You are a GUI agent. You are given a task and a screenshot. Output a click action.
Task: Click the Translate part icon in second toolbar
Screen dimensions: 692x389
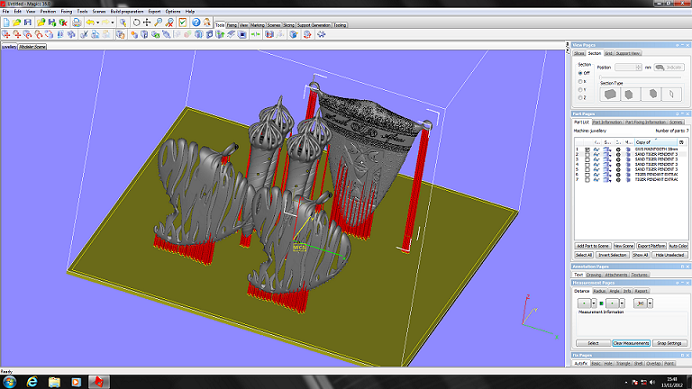6,34
